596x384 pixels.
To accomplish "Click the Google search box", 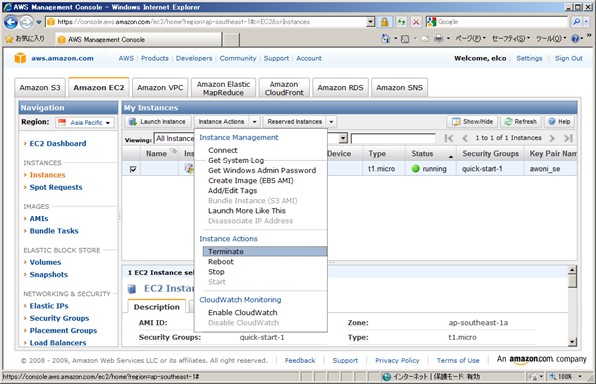I will coord(502,22).
